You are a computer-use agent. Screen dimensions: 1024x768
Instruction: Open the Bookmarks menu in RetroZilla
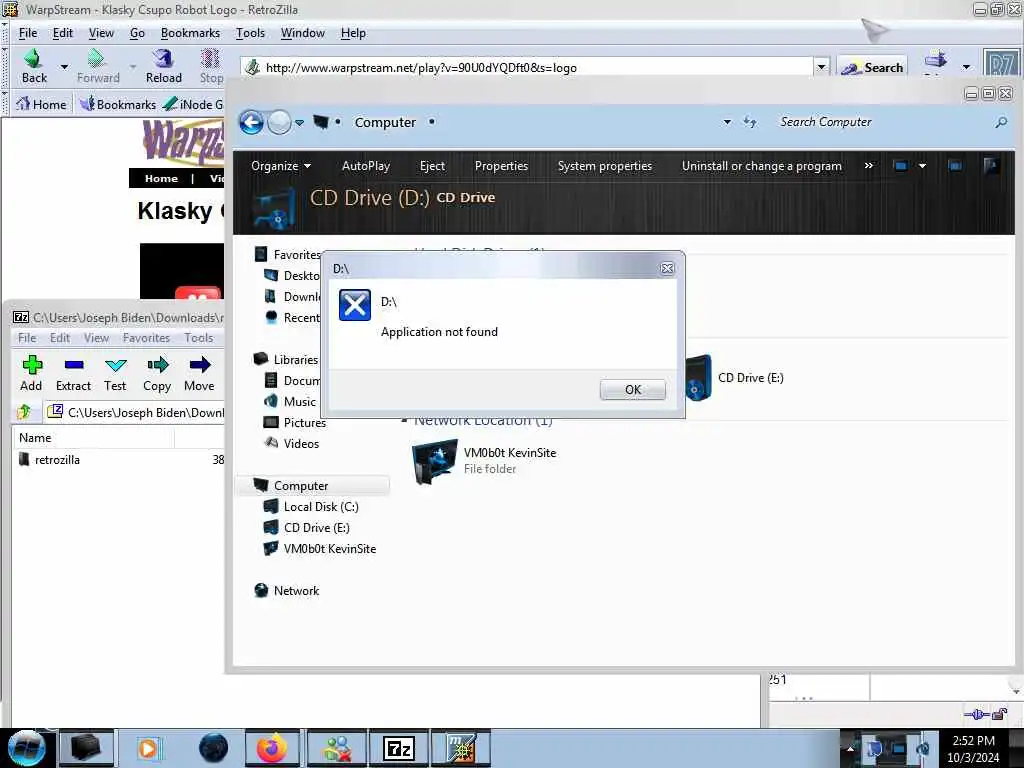click(x=190, y=33)
